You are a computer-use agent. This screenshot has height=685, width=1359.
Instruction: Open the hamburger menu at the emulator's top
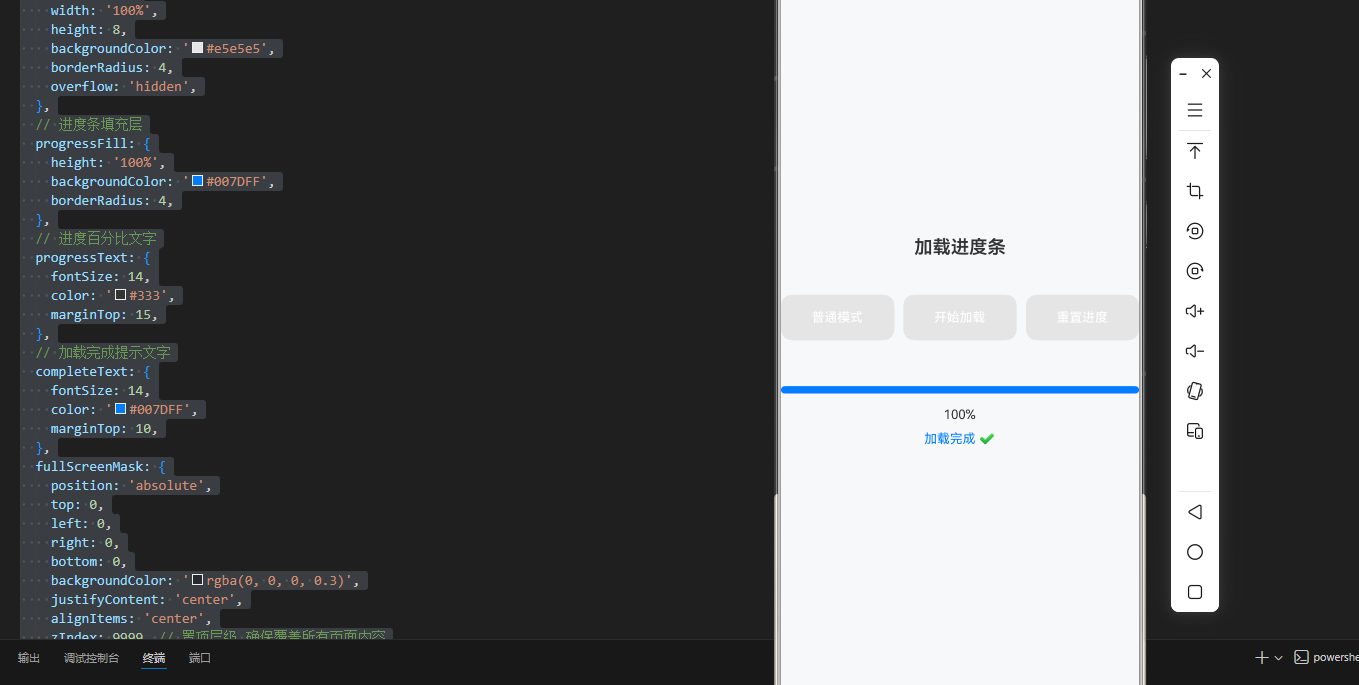tap(1194, 110)
